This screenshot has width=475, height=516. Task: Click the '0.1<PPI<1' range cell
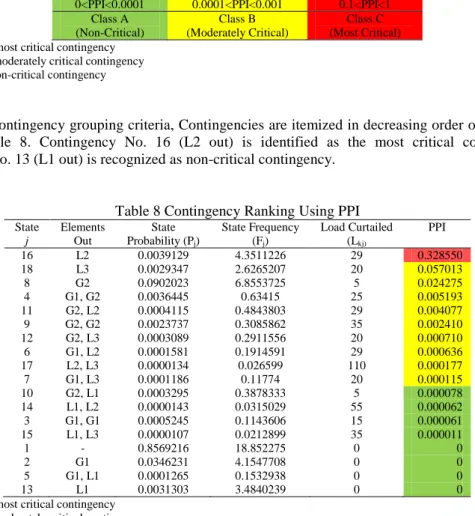coord(365,5)
